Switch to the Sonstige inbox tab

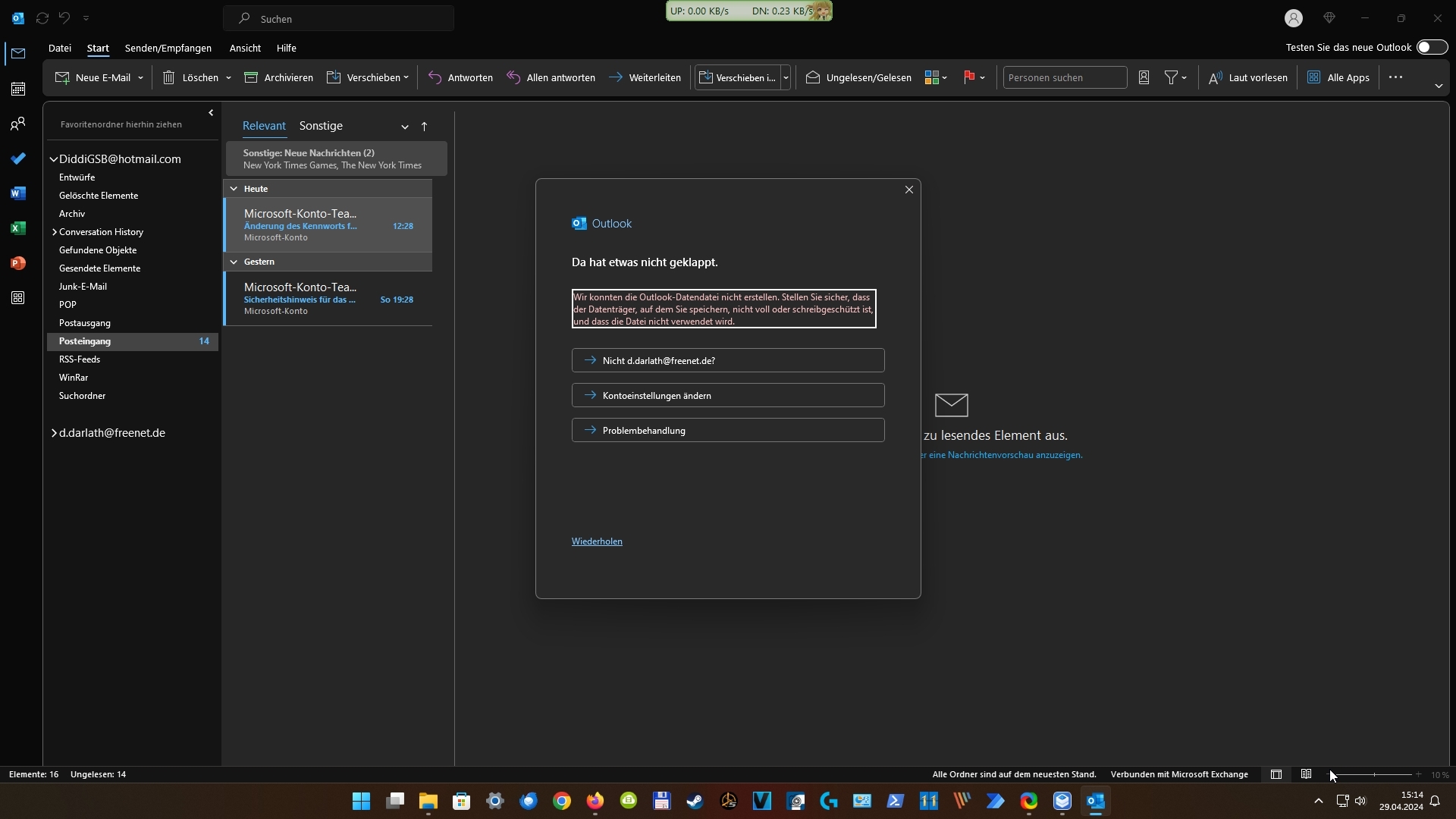(321, 126)
